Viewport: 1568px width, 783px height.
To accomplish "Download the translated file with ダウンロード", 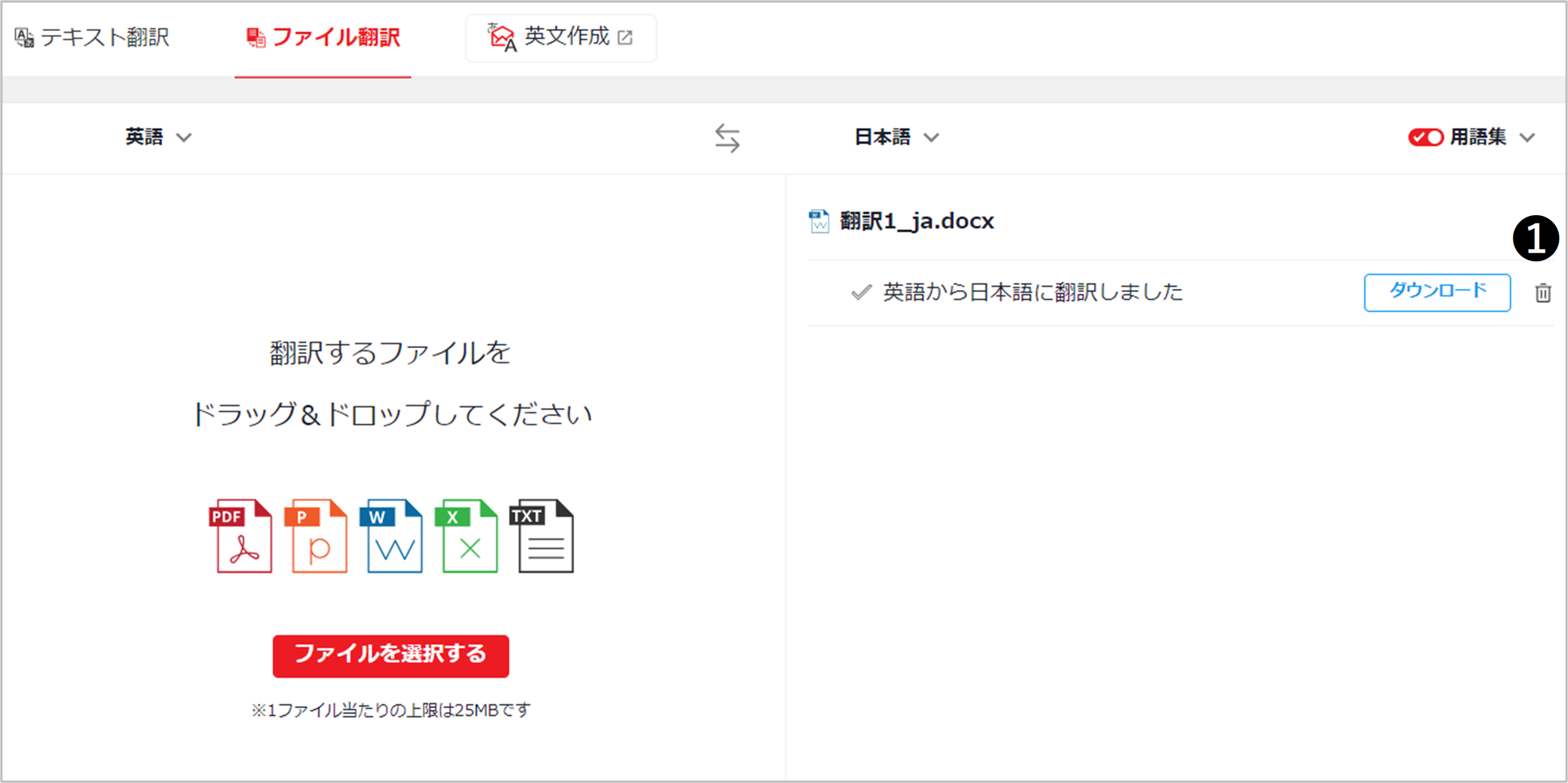I will (x=1437, y=293).
